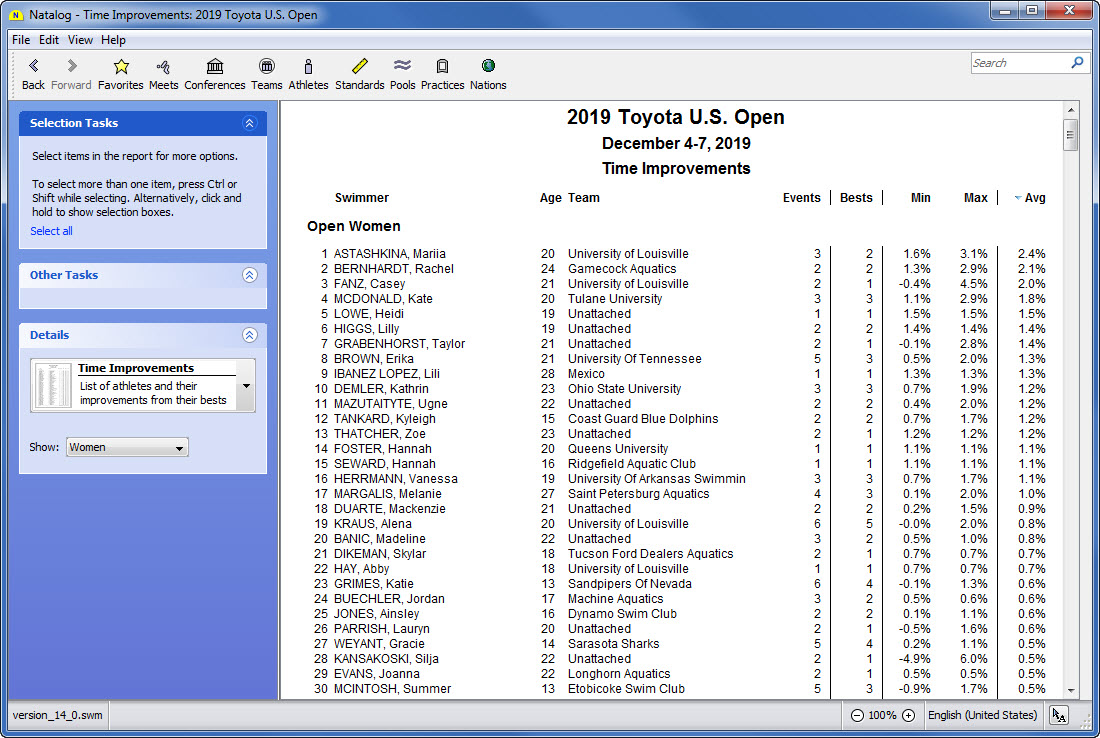Open the Pools waves icon

pos(403,67)
